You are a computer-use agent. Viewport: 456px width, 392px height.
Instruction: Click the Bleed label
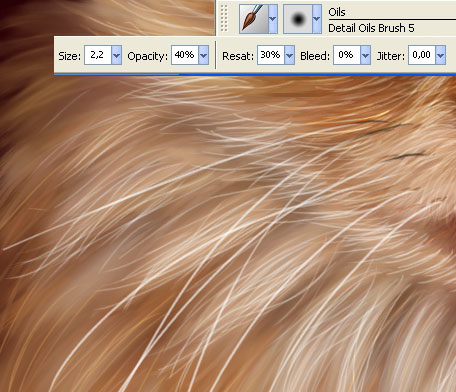pyautogui.click(x=315, y=56)
